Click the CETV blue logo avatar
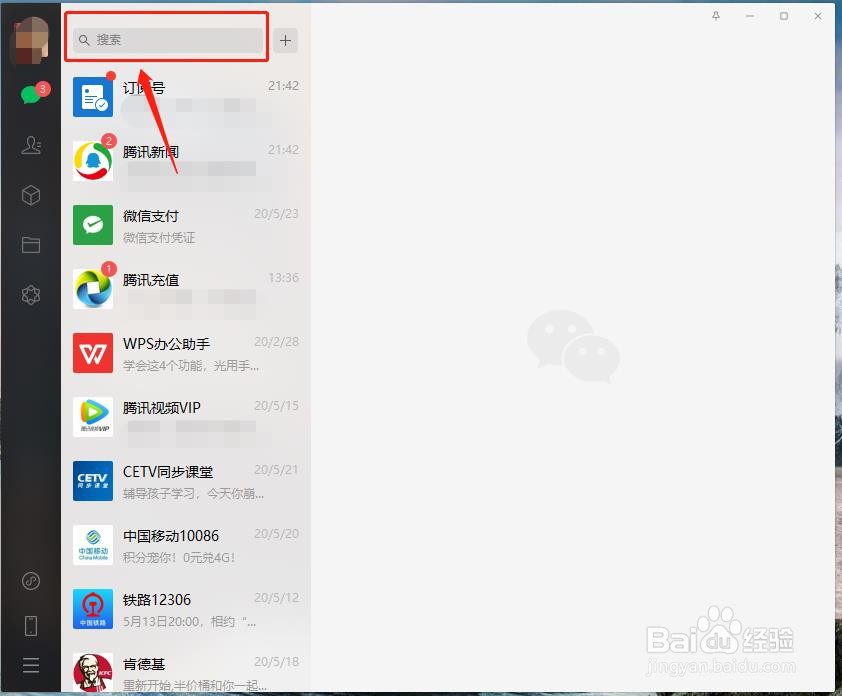842x696 pixels. pyautogui.click(x=93, y=481)
